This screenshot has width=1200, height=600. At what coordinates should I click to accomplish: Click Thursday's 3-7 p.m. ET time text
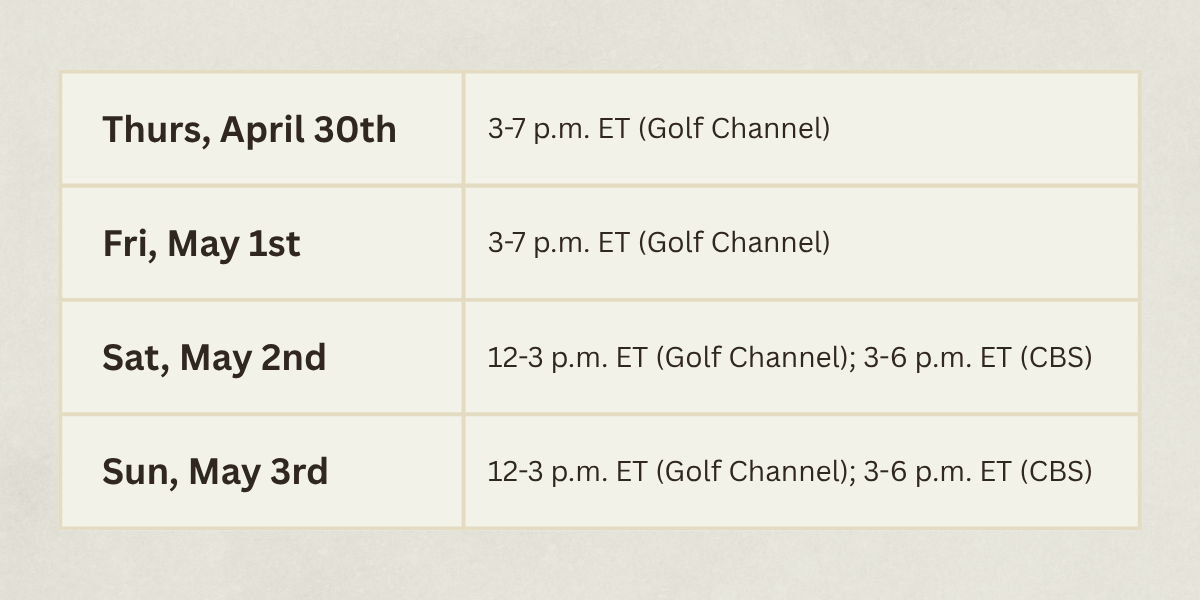point(558,129)
